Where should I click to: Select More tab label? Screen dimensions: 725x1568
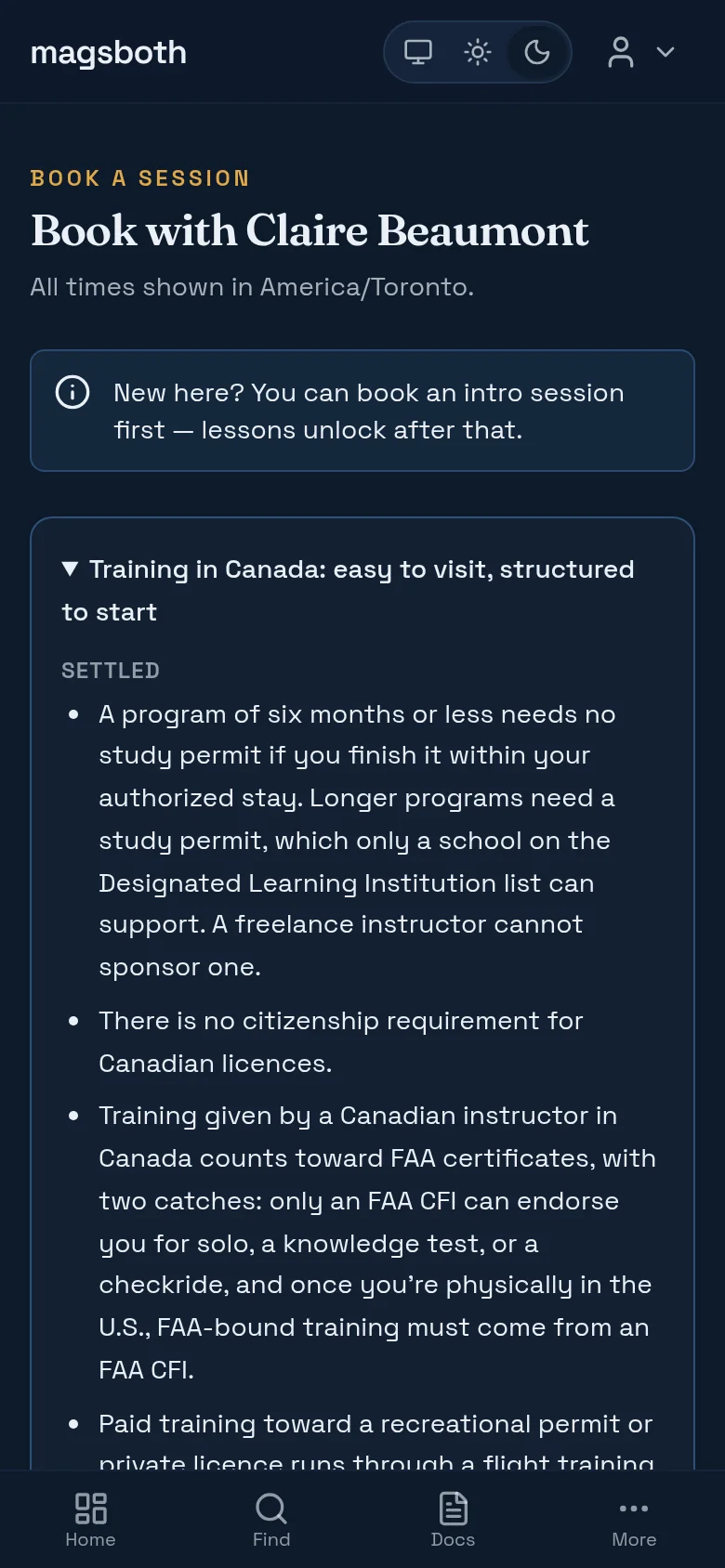[x=634, y=1539]
